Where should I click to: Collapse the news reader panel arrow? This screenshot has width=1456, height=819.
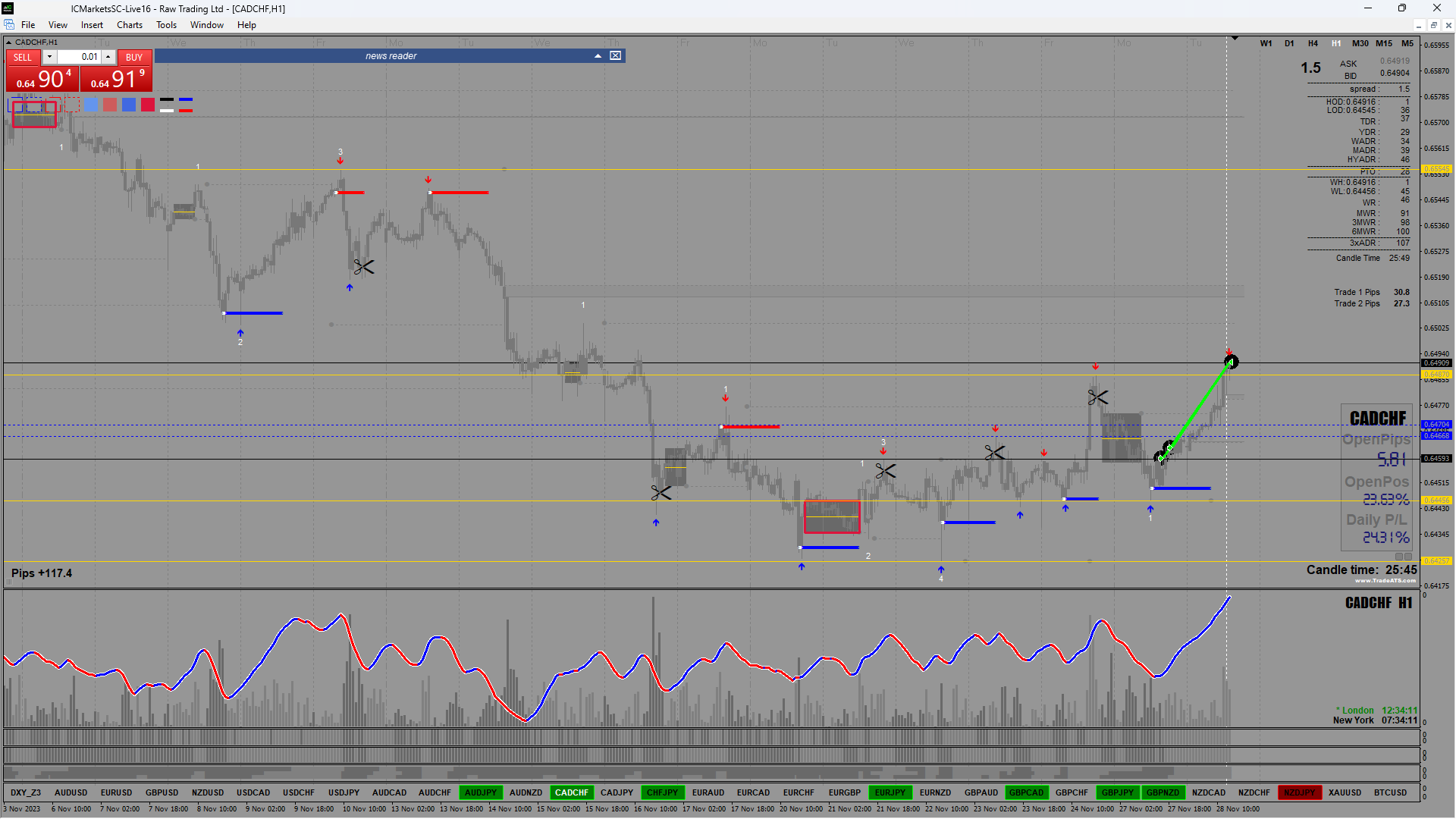click(x=598, y=56)
